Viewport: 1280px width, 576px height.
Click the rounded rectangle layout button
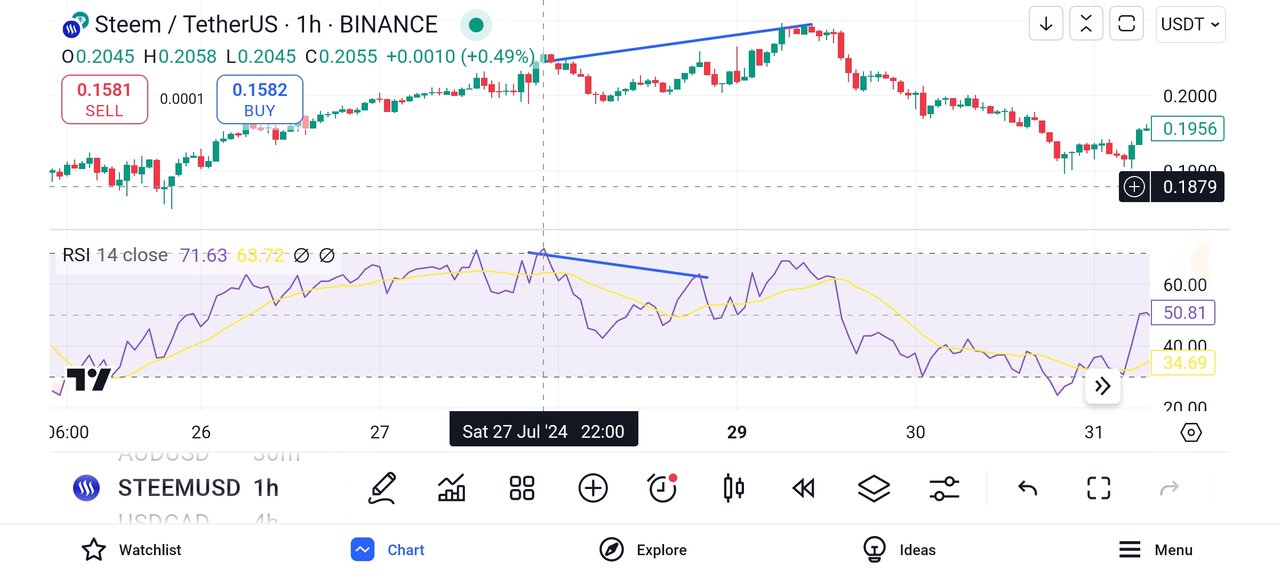point(1127,24)
